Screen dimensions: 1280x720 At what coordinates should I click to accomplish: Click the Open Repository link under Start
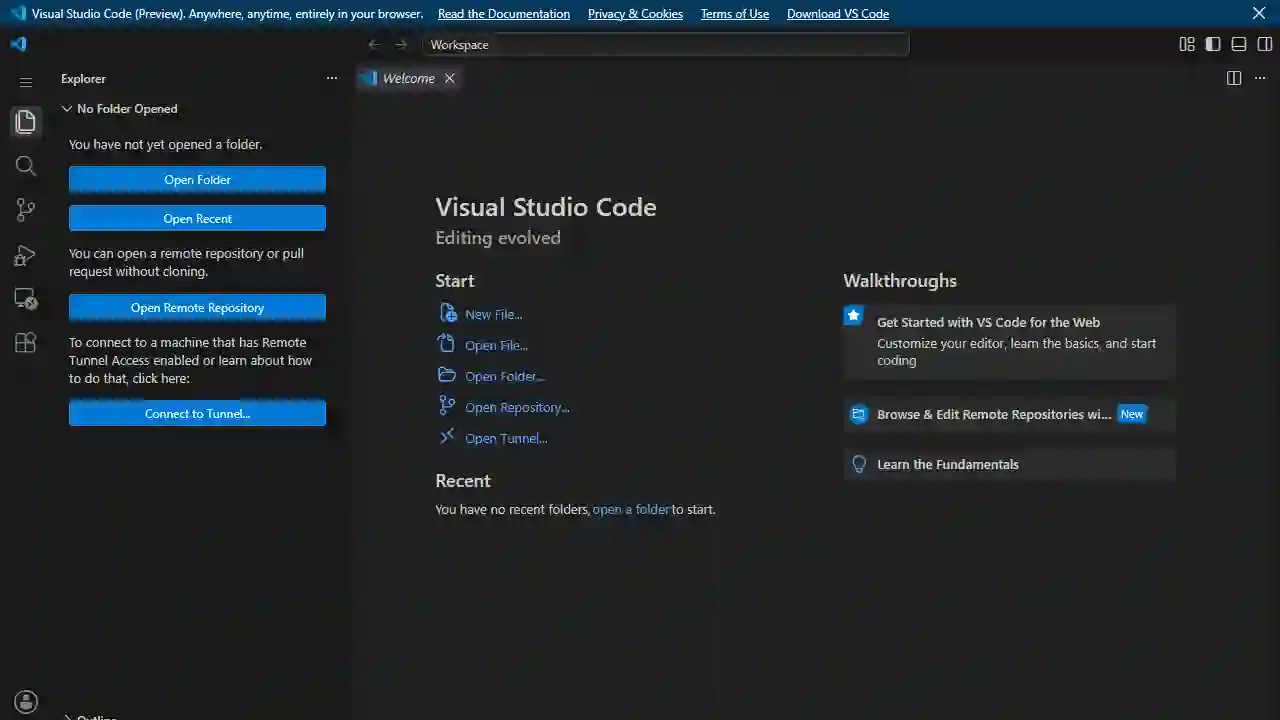[517, 407]
